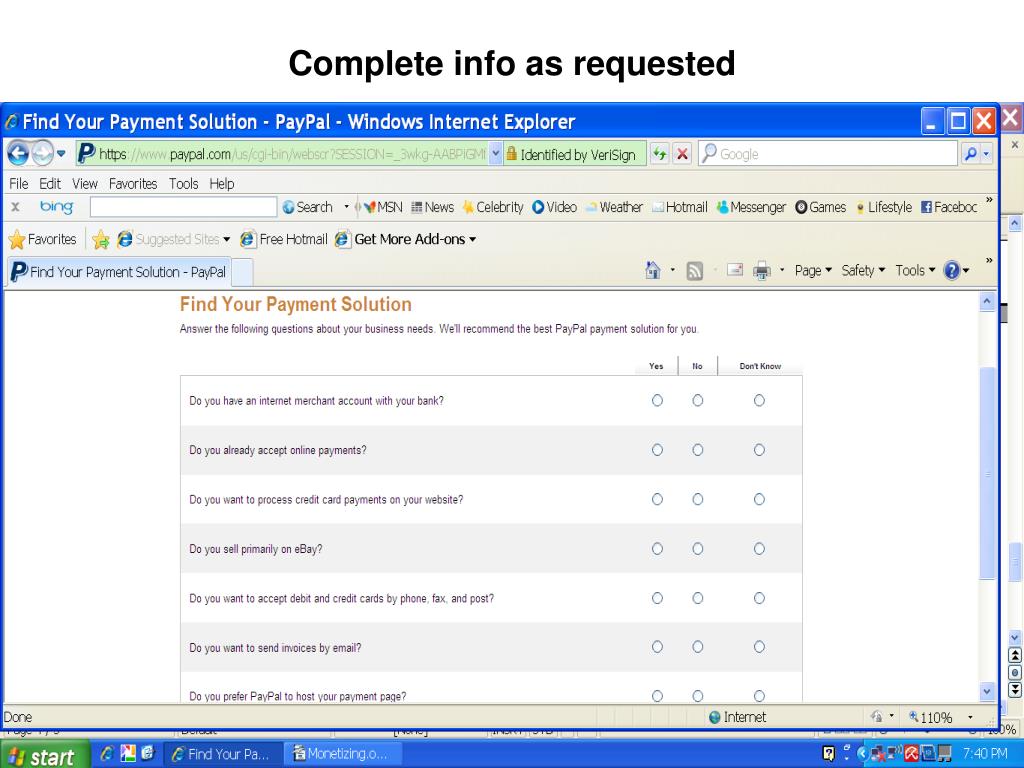Open the Tools dropdown in command bar
1024x768 pixels.
tap(916, 270)
